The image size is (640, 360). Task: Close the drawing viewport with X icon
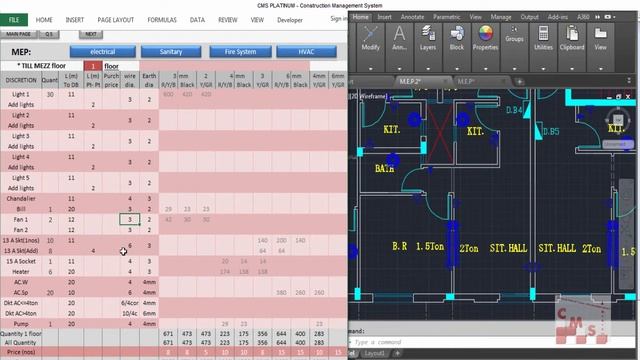tap(628, 97)
